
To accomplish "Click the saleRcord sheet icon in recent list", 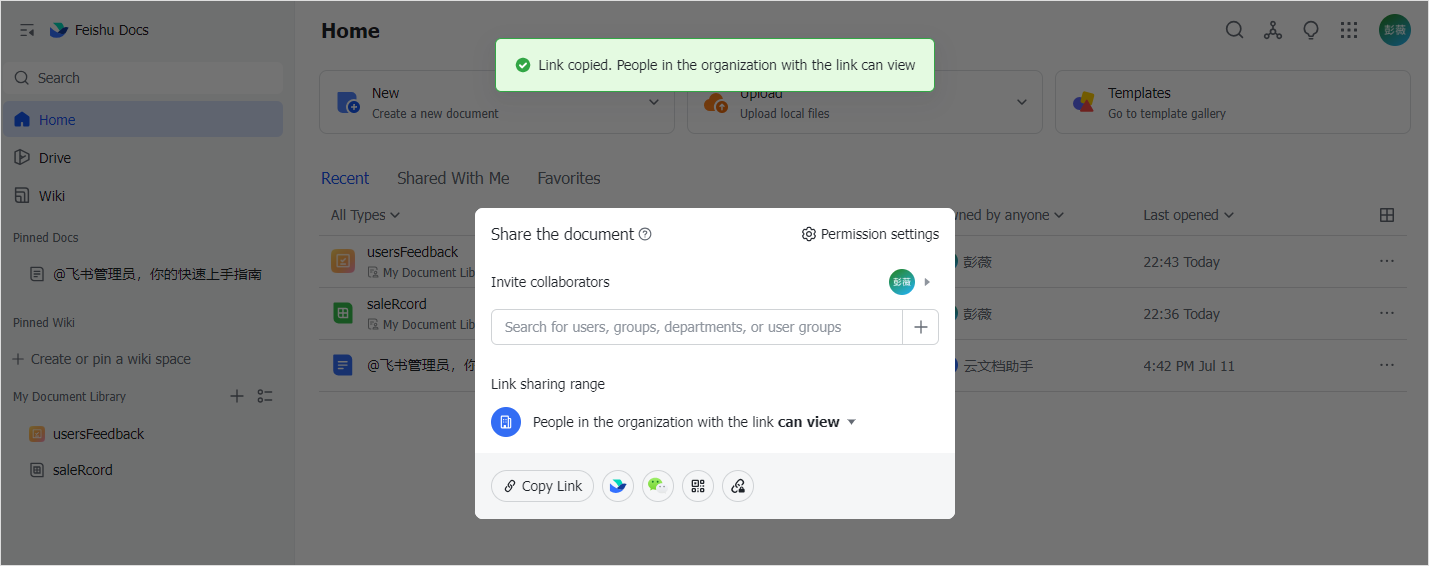I will click(343, 313).
